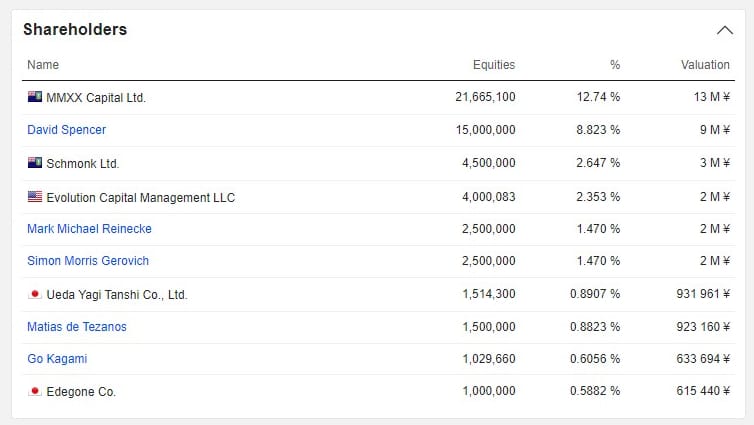754x425 pixels.
Task: Select percentage 0.5882 %
Action: (595, 391)
